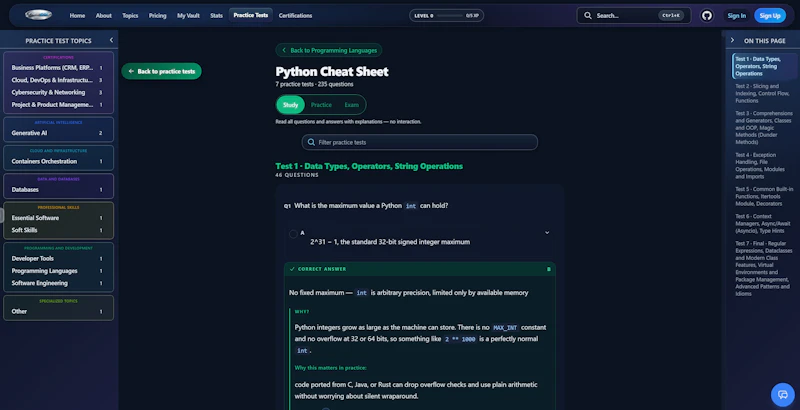Open Topics in the navbar

click(130, 16)
